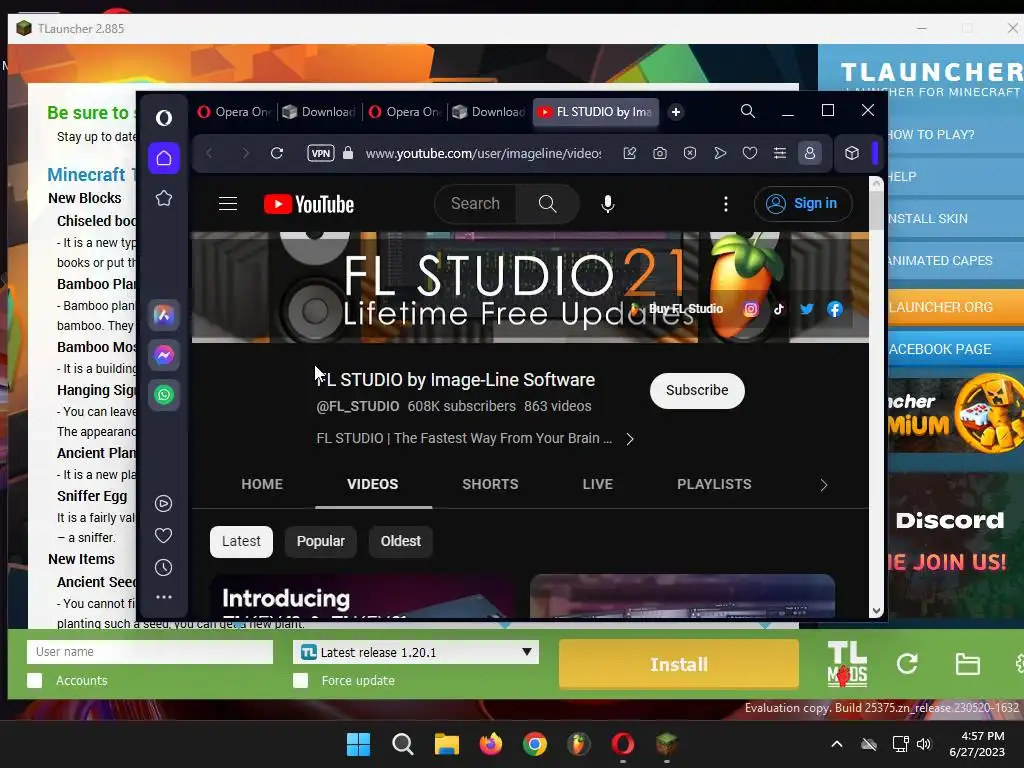Click the site security padlock icon
The image size is (1024, 768).
(x=348, y=153)
